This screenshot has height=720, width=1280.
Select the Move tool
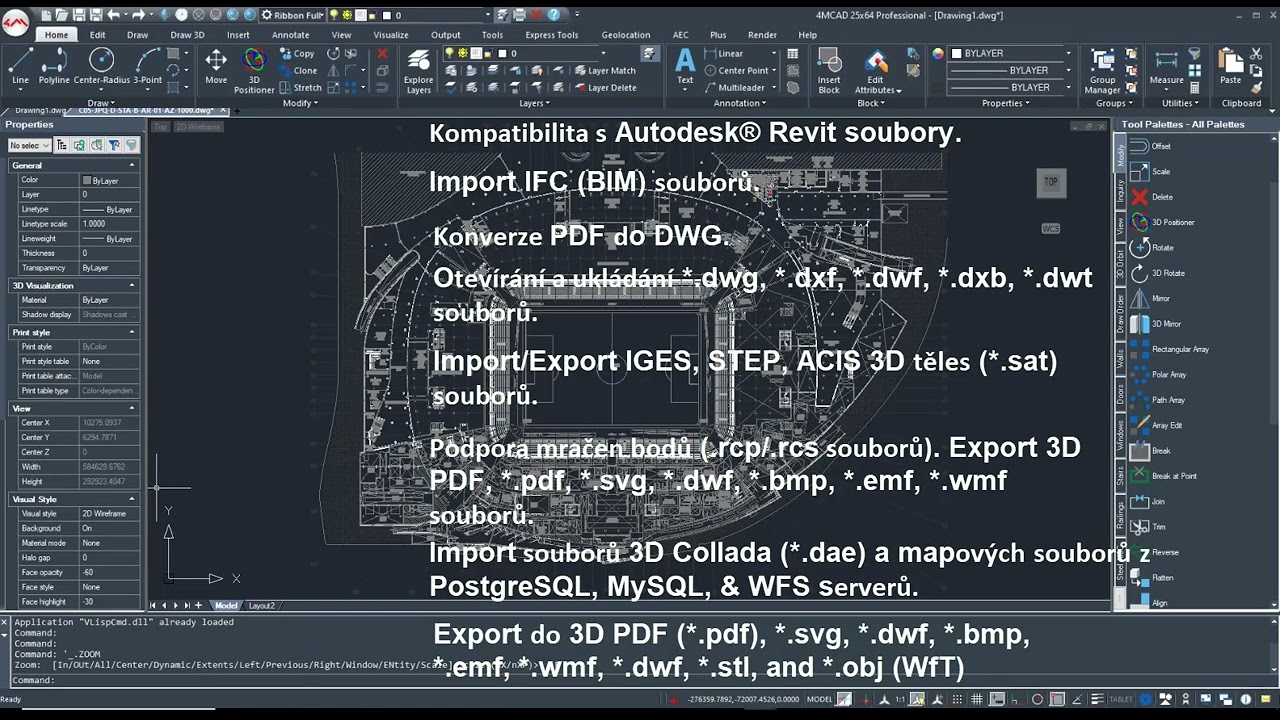pos(216,66)
